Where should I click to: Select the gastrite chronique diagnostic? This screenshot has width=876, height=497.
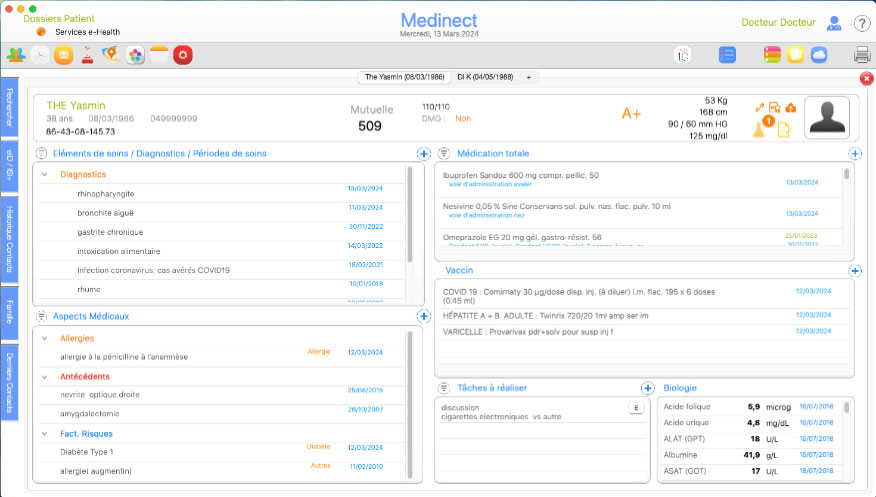click(222, 232)
